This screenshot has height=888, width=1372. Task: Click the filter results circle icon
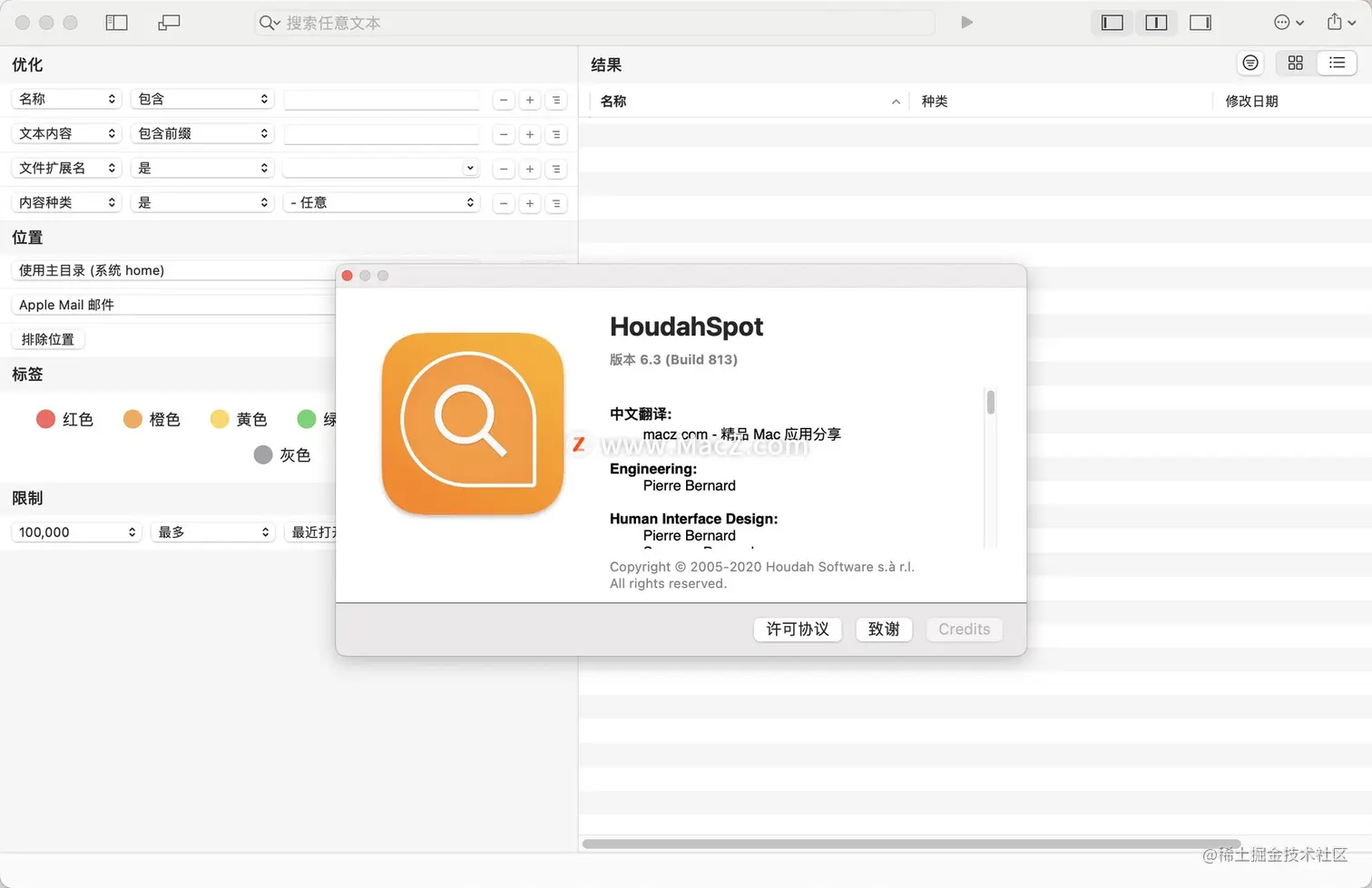point(1250,63)
